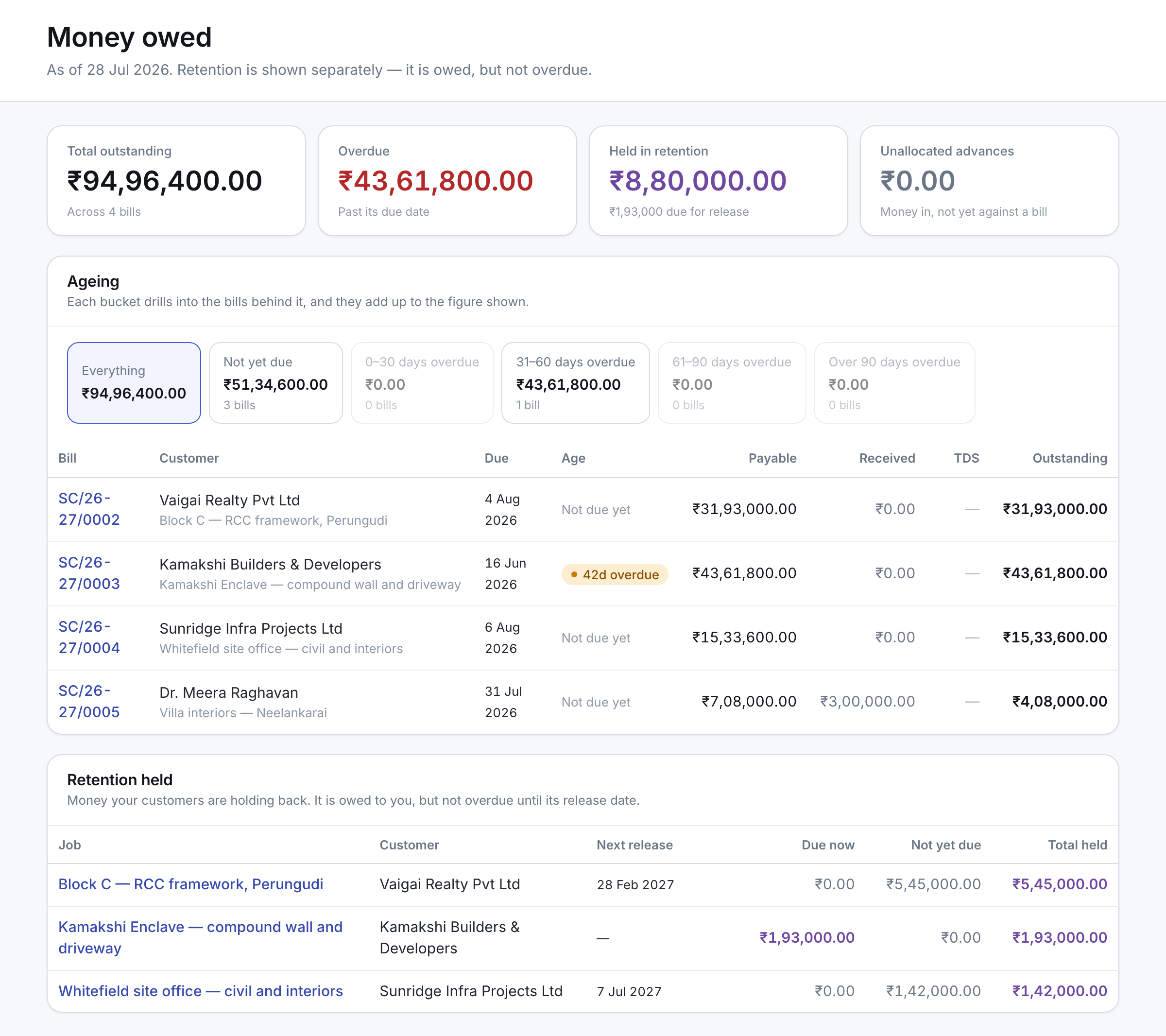The width and height of the screenshot is (1166, 1036).
Task: Open bill SC/26-27/0003
Action: click(x=89, y=573)
